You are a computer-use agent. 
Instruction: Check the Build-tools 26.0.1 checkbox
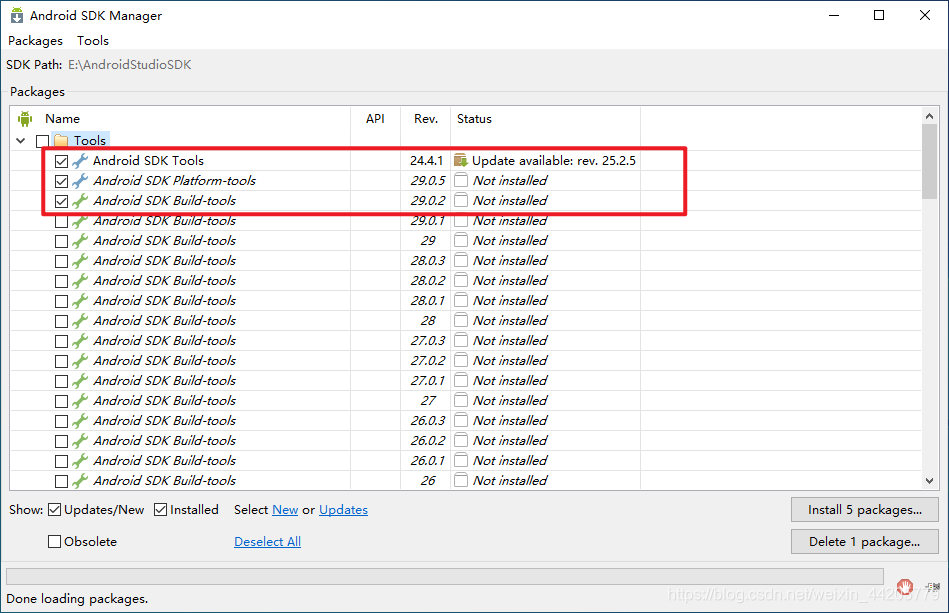point(61,461)
